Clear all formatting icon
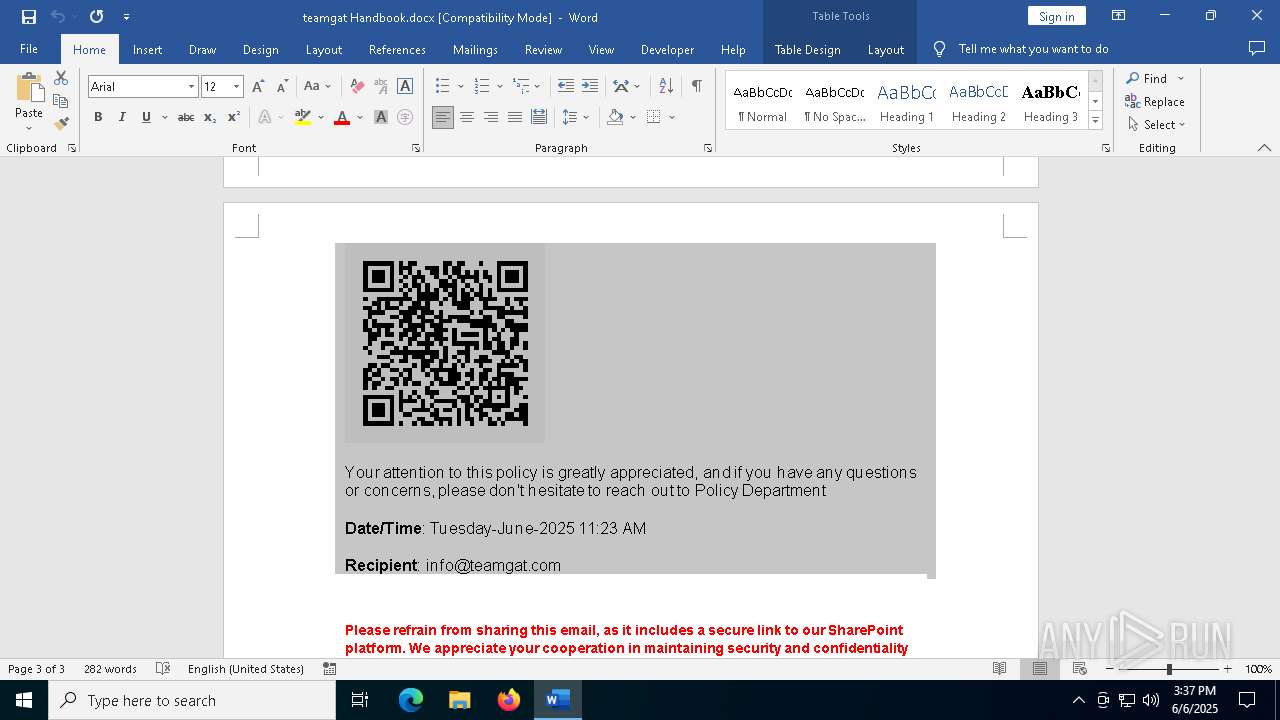 pyautogui.click(x=357, y=87)
